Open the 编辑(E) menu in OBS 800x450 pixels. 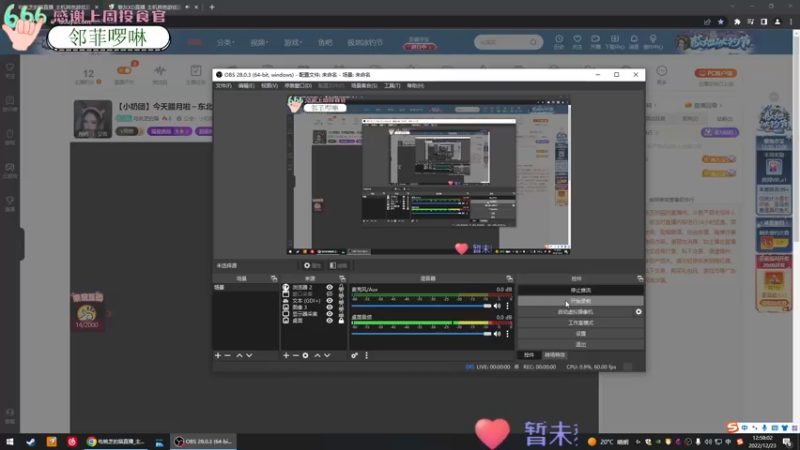click(246, 86)
